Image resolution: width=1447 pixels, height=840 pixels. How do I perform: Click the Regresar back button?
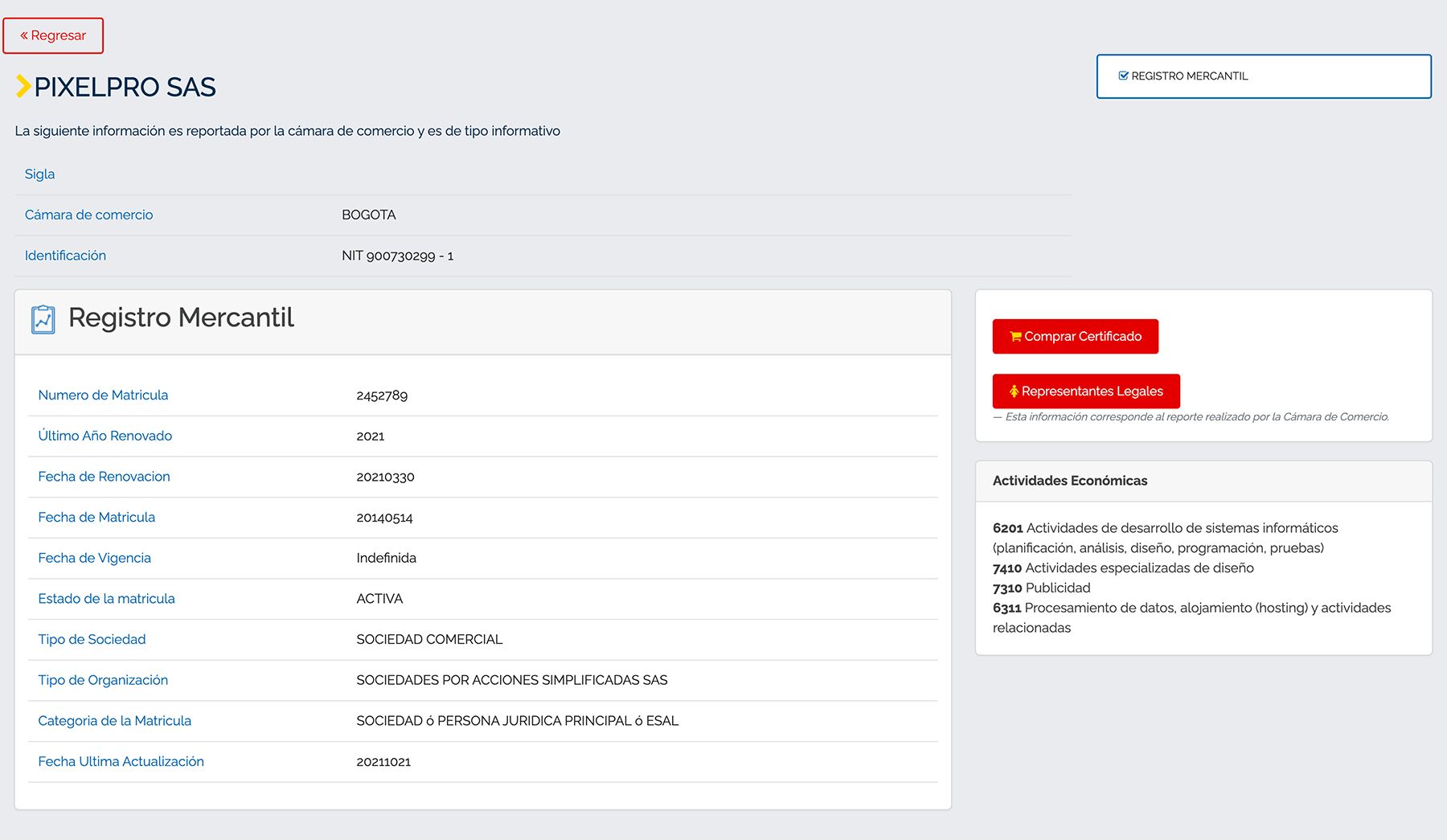point(53,36)
